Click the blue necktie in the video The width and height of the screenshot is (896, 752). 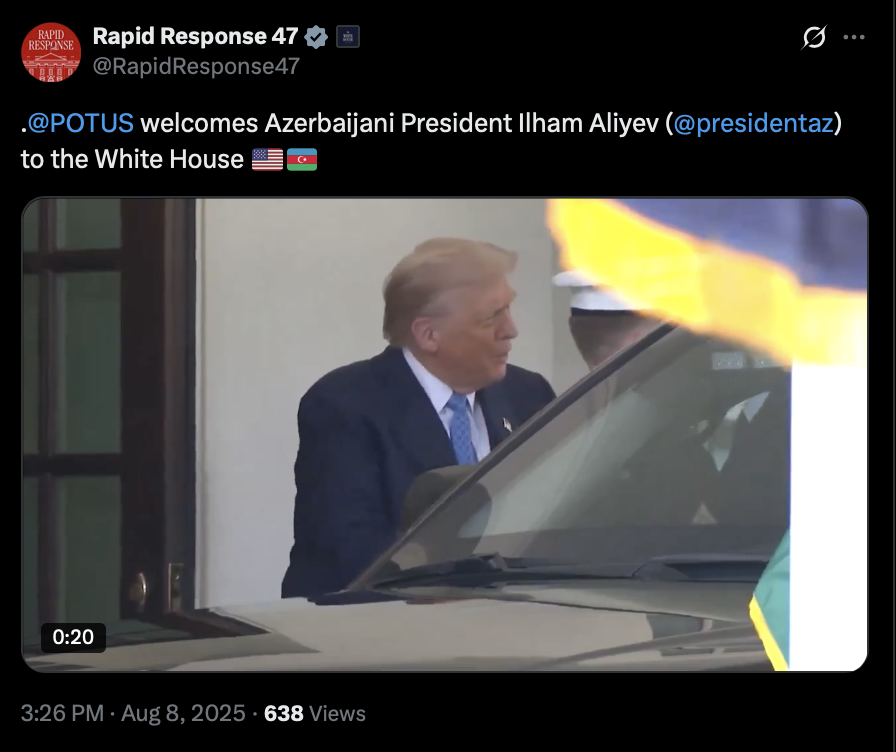(462, 429)
